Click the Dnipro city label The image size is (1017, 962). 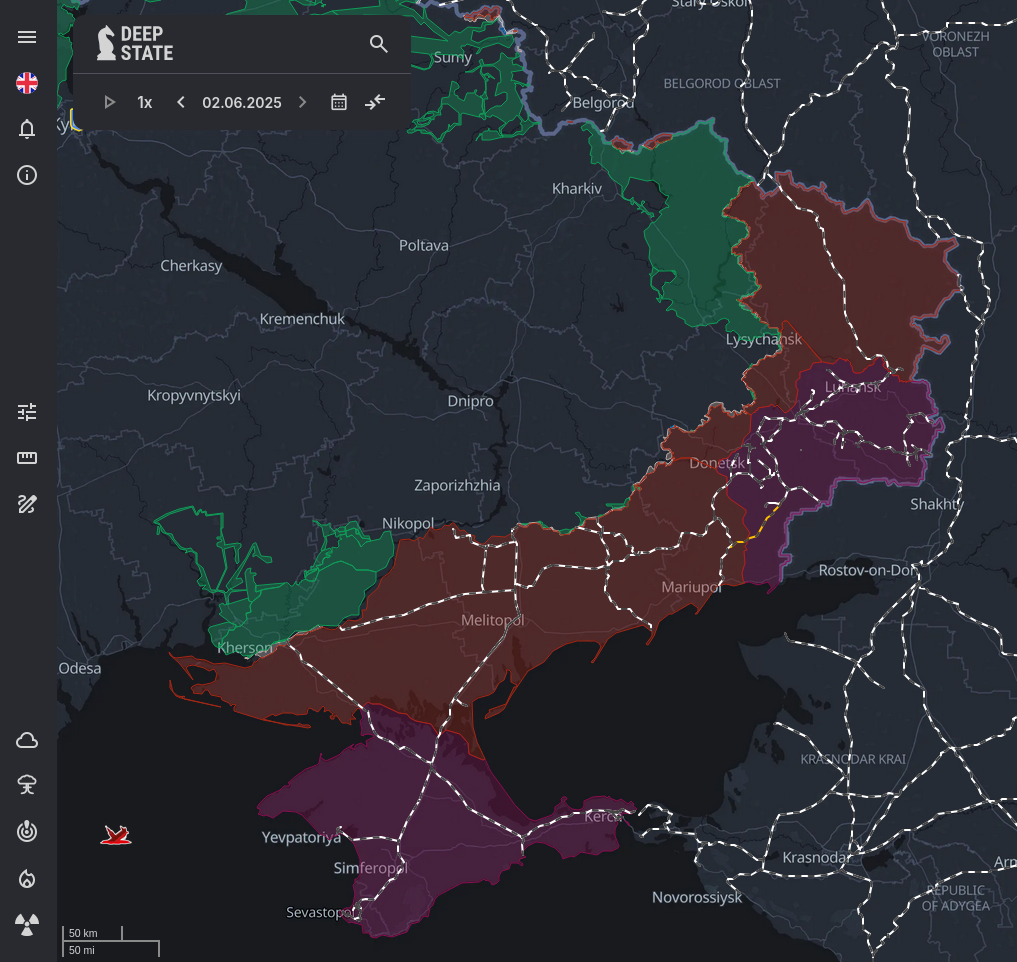[470, 401]
